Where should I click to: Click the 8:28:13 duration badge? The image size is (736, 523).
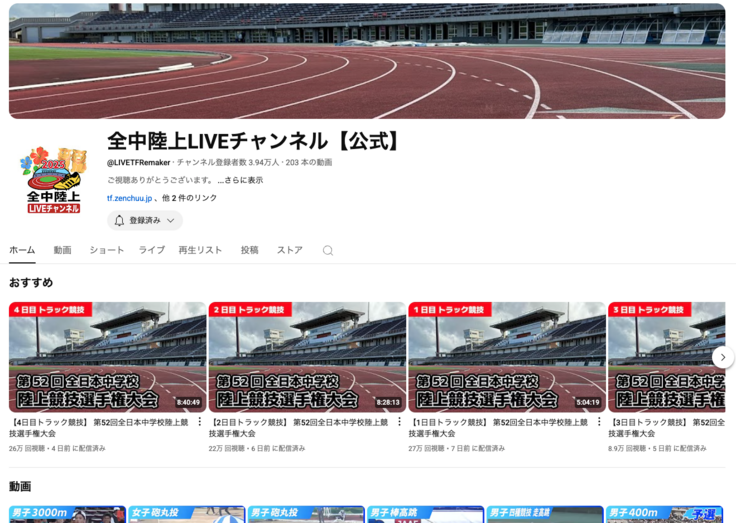388,402
